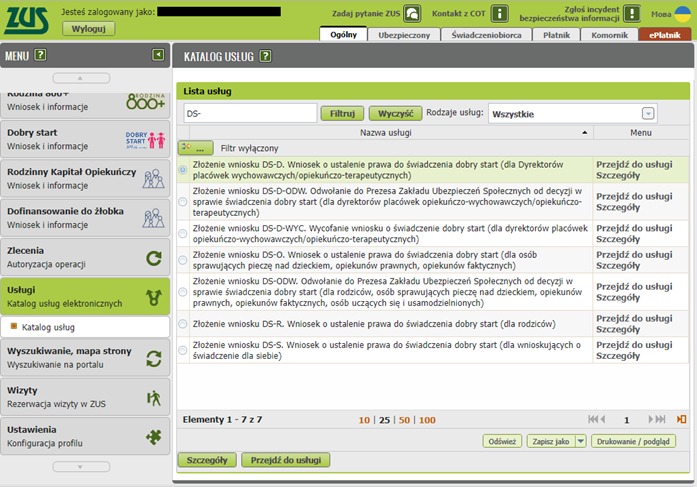Open the Rodzaje usług dropdown
697x487 pixels.
click(x=648, y=113)
